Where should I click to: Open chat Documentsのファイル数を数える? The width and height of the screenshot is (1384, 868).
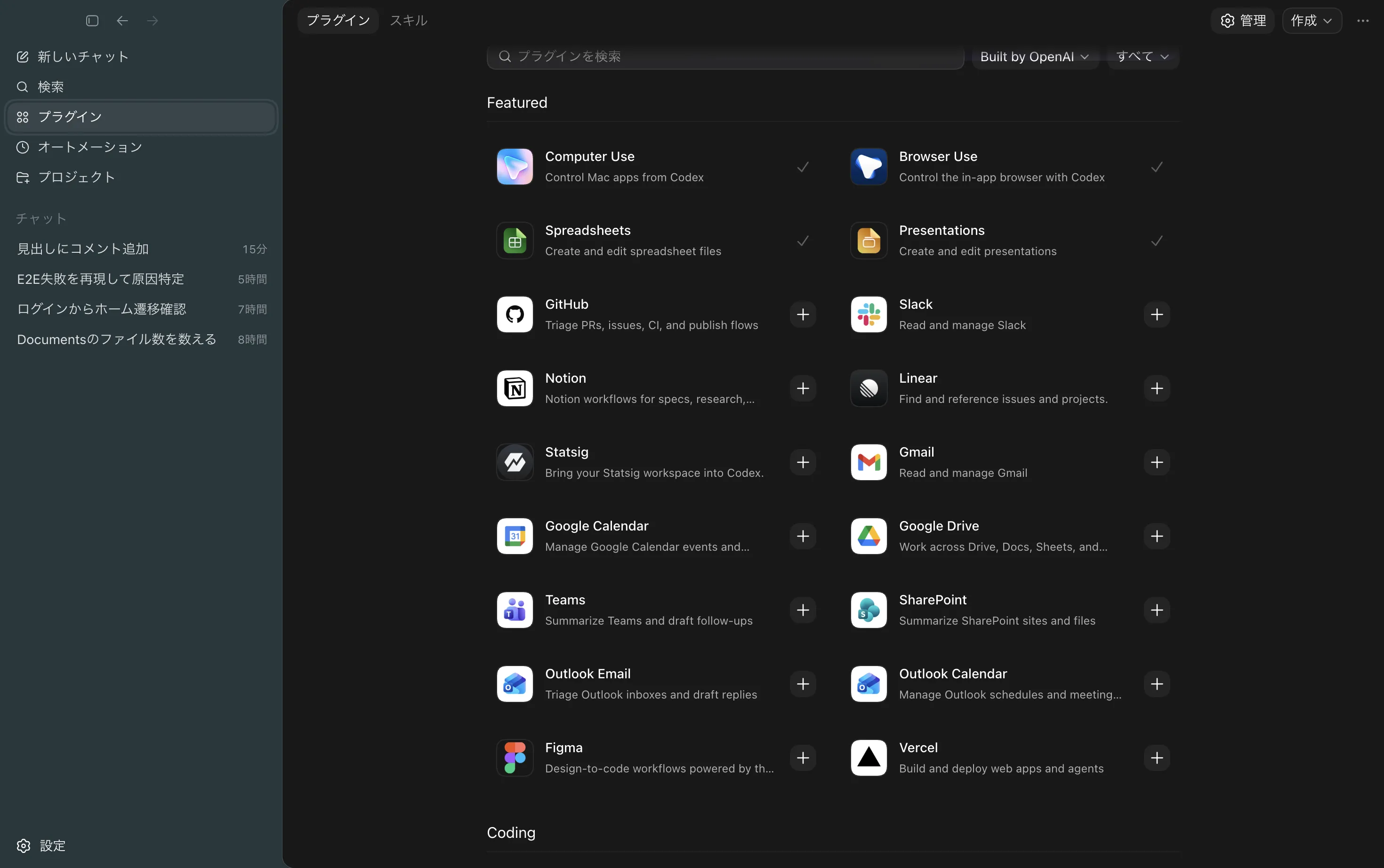141,339
